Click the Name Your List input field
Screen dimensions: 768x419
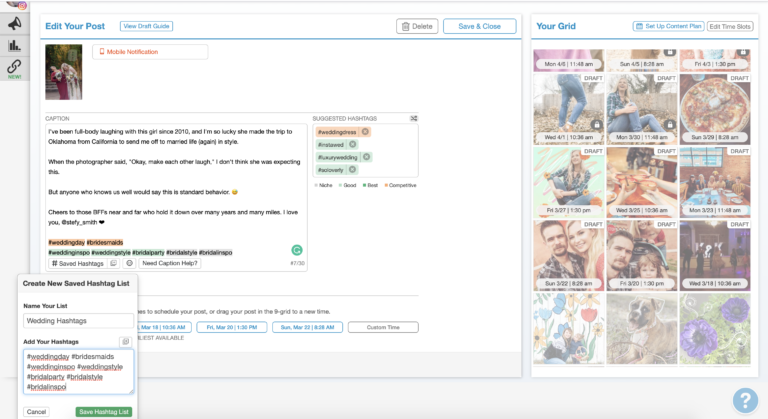point(78,320)
